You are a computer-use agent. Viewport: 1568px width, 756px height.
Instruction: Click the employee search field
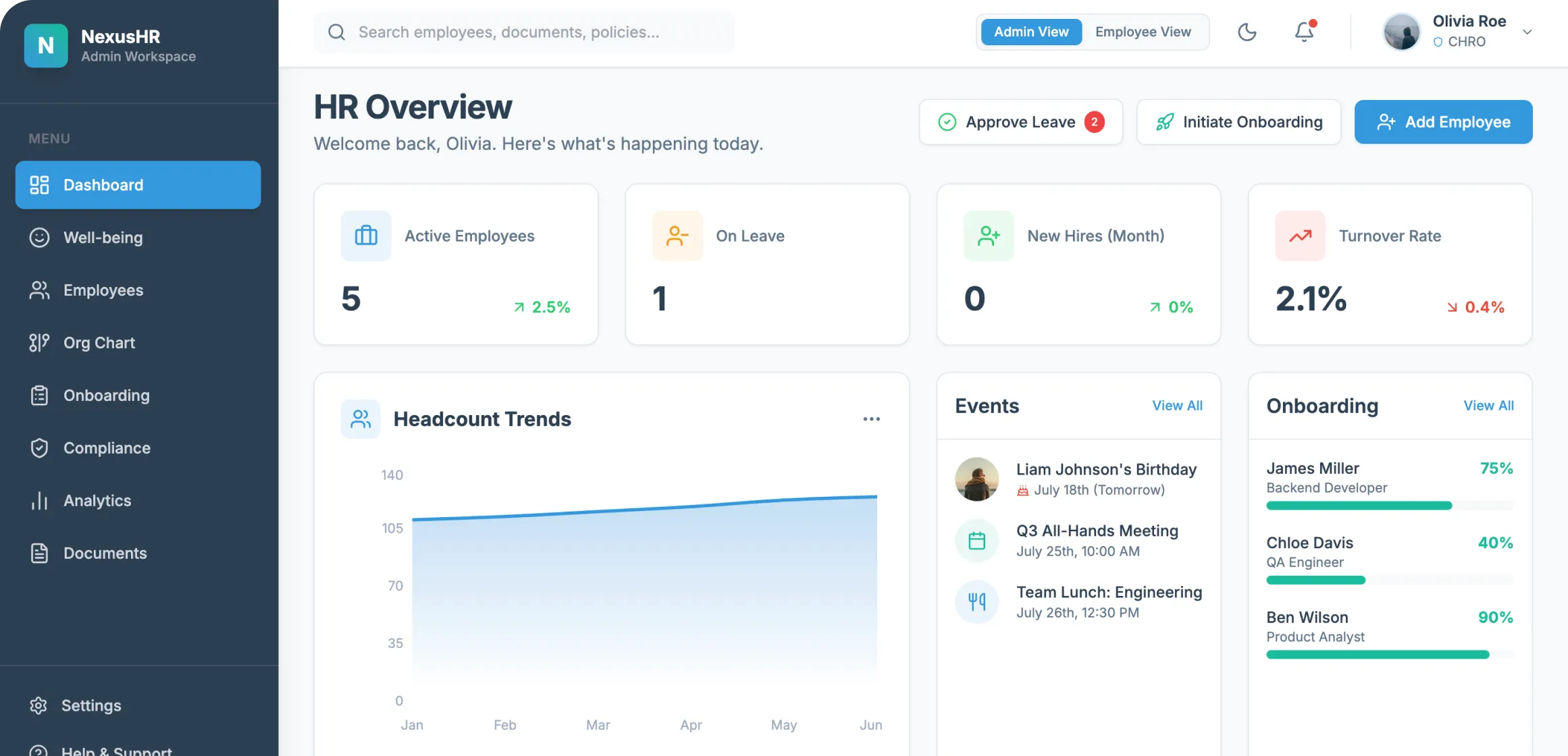coord(523,31)
